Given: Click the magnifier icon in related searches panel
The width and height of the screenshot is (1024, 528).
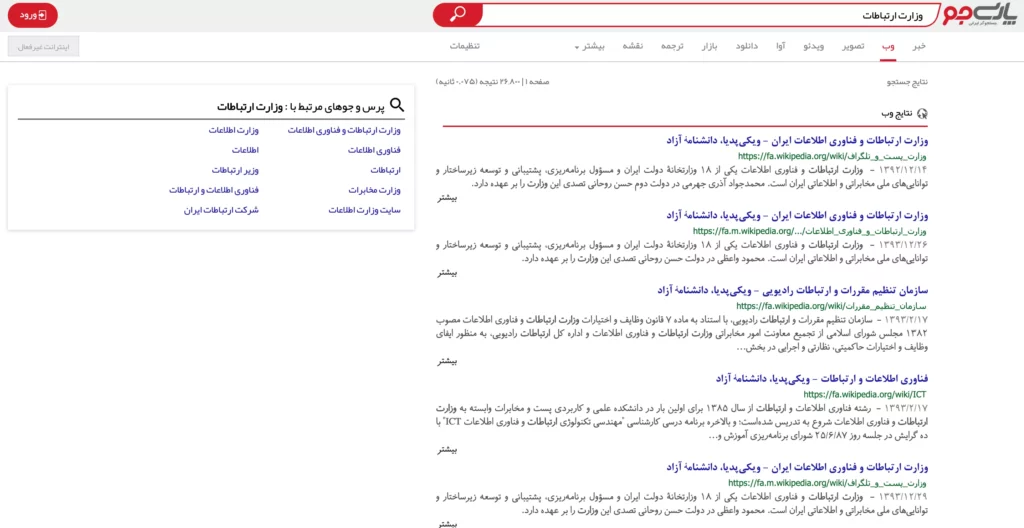Looking at the screenshot, I should pyautogui.click(x=397, y=105).
